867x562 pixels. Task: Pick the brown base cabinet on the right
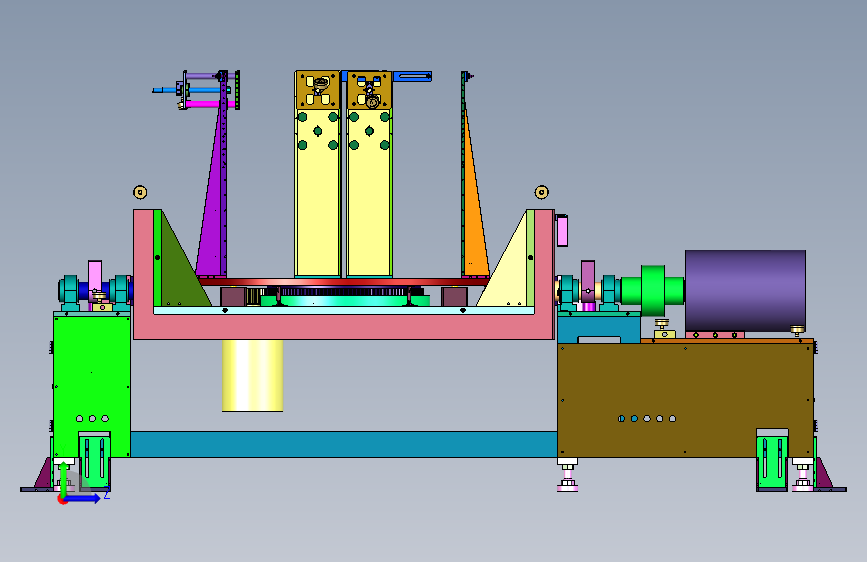pos(685,399)
